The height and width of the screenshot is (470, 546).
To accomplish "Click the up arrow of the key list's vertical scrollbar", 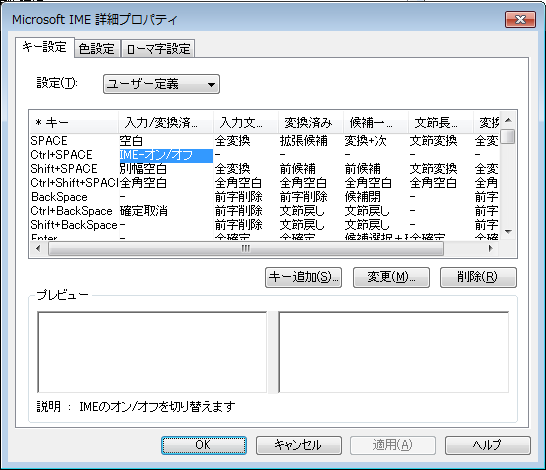I will 508,120.
